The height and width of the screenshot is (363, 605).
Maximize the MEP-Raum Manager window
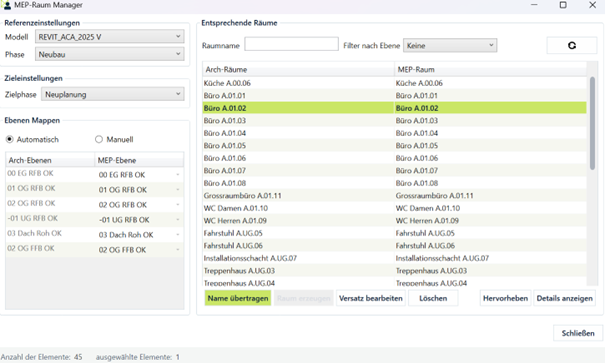(563, 5)
